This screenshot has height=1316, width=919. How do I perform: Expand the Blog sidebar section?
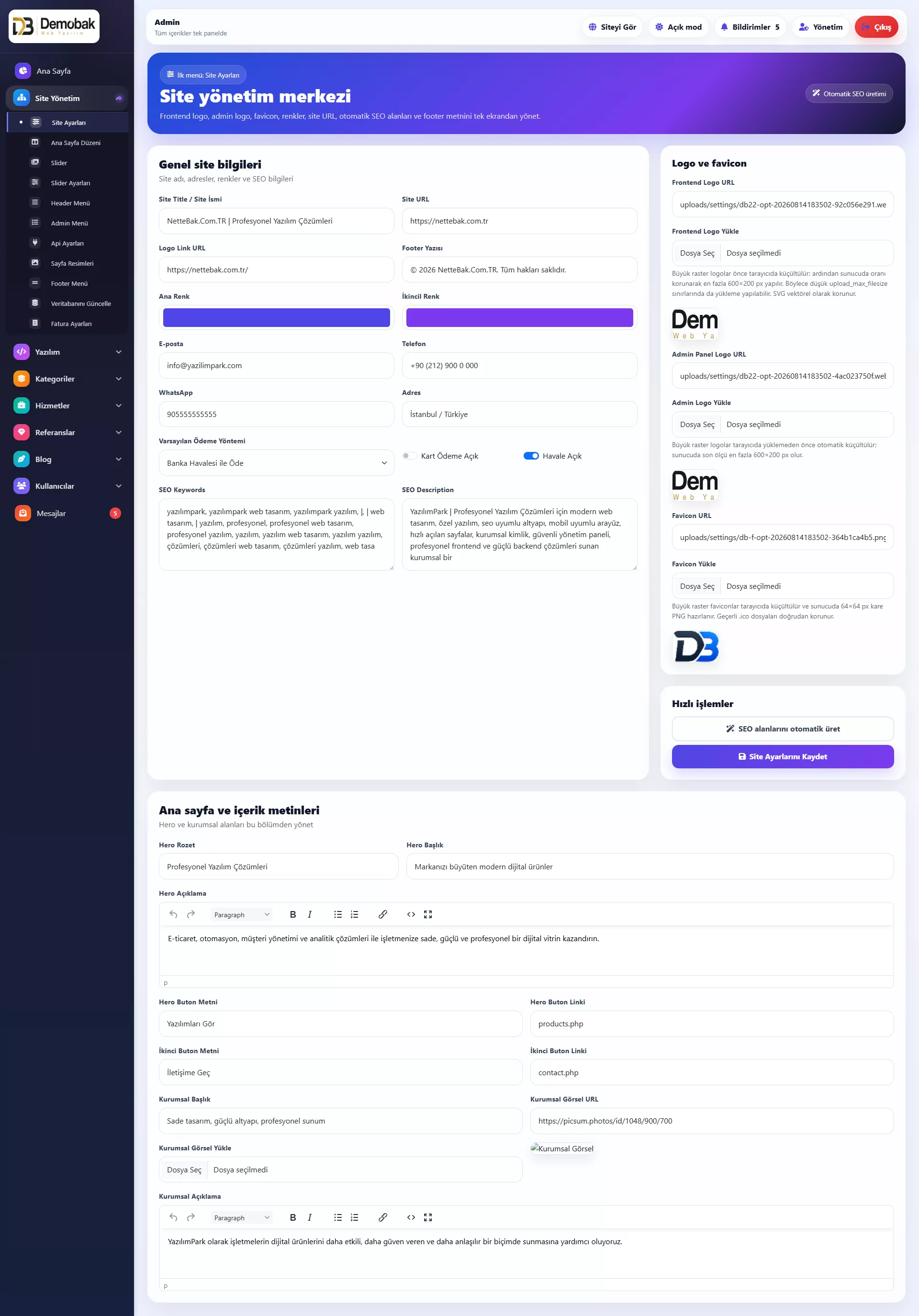tap(67, 459)
